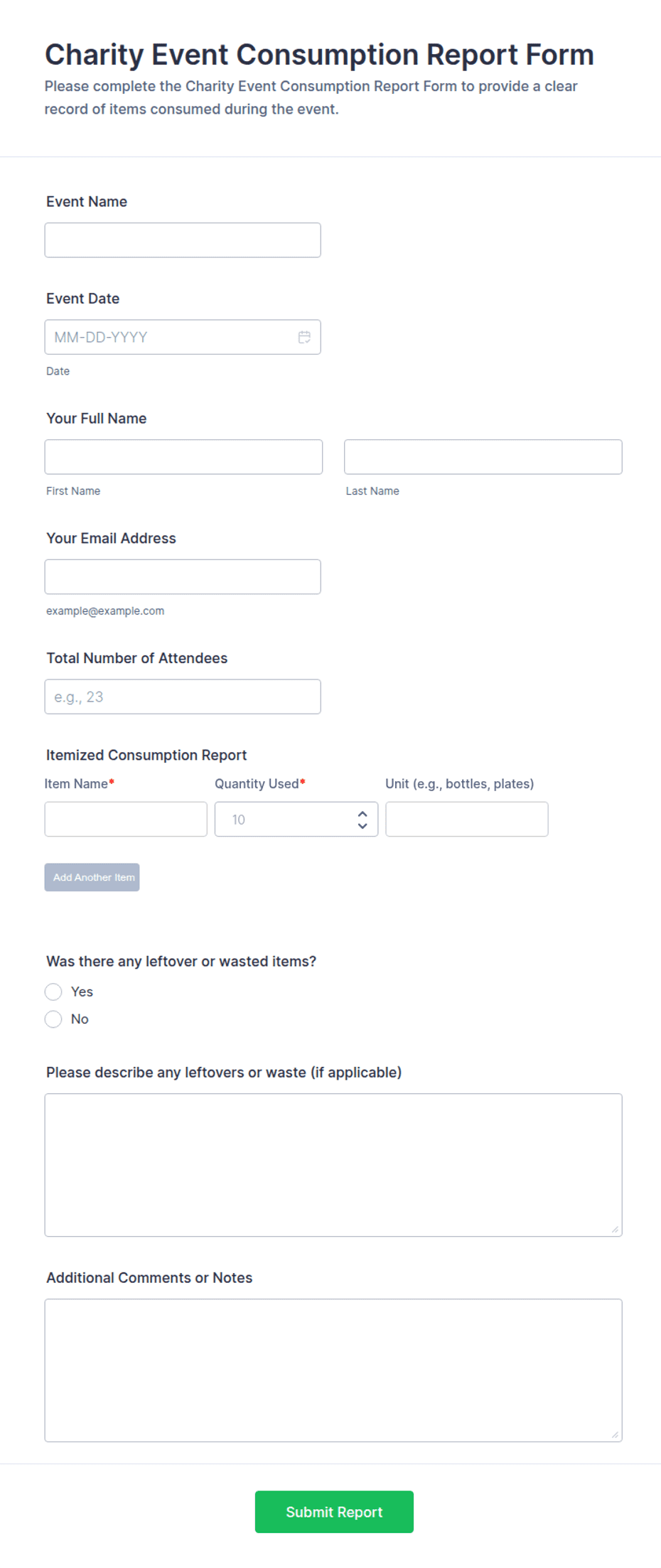Click the Additional Comments or Notes textarea

[x=333, y=1370]
